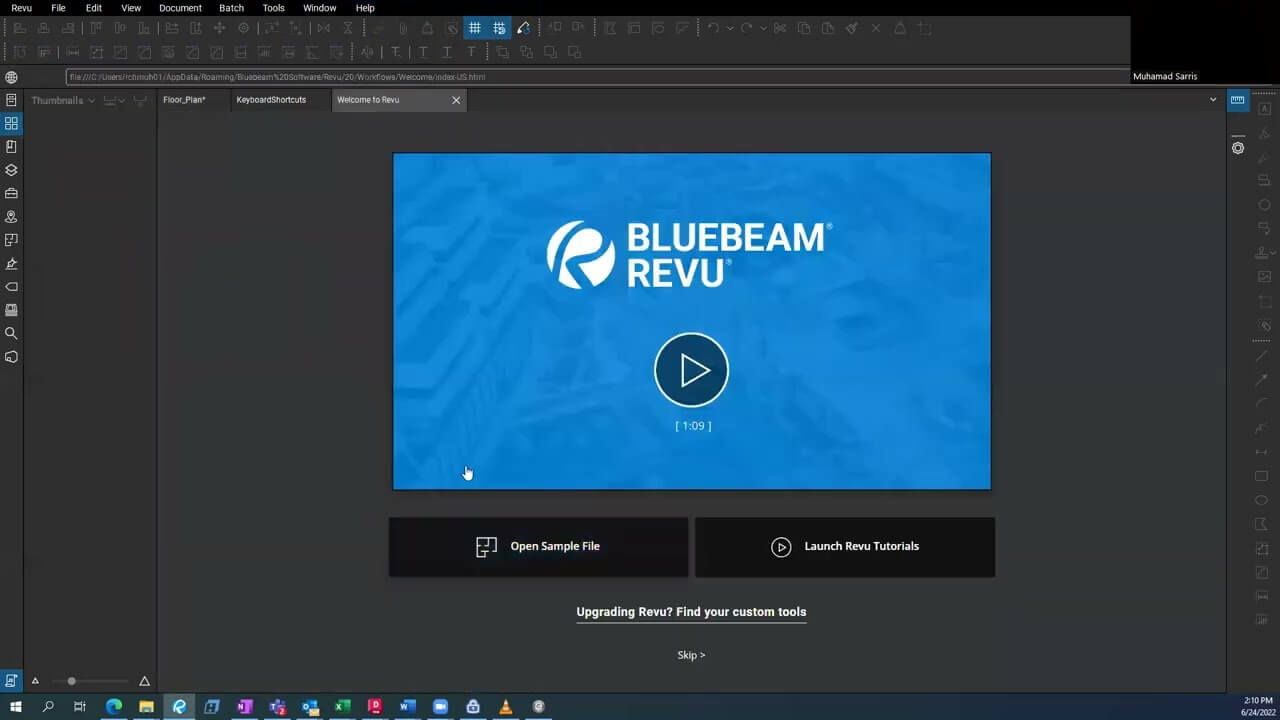Toggle the Reuse Markup Tool icon in toolbar
This screenshot has height=720, width=1280.
pos(523,28)
